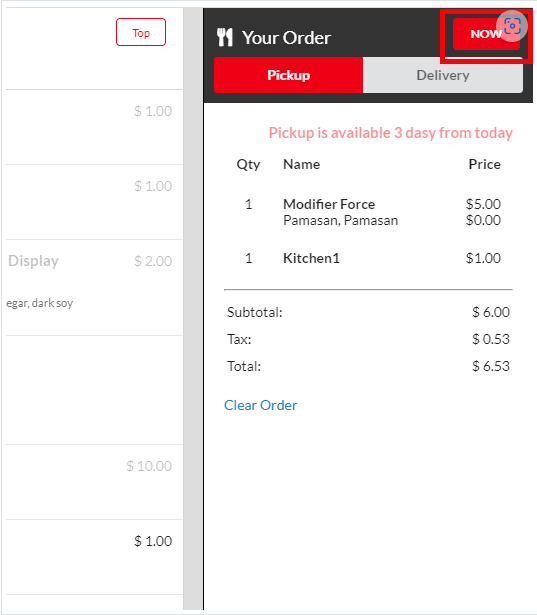Switch to the Delivery tab
Screen dimensions: 537x615
click(443, 75)
